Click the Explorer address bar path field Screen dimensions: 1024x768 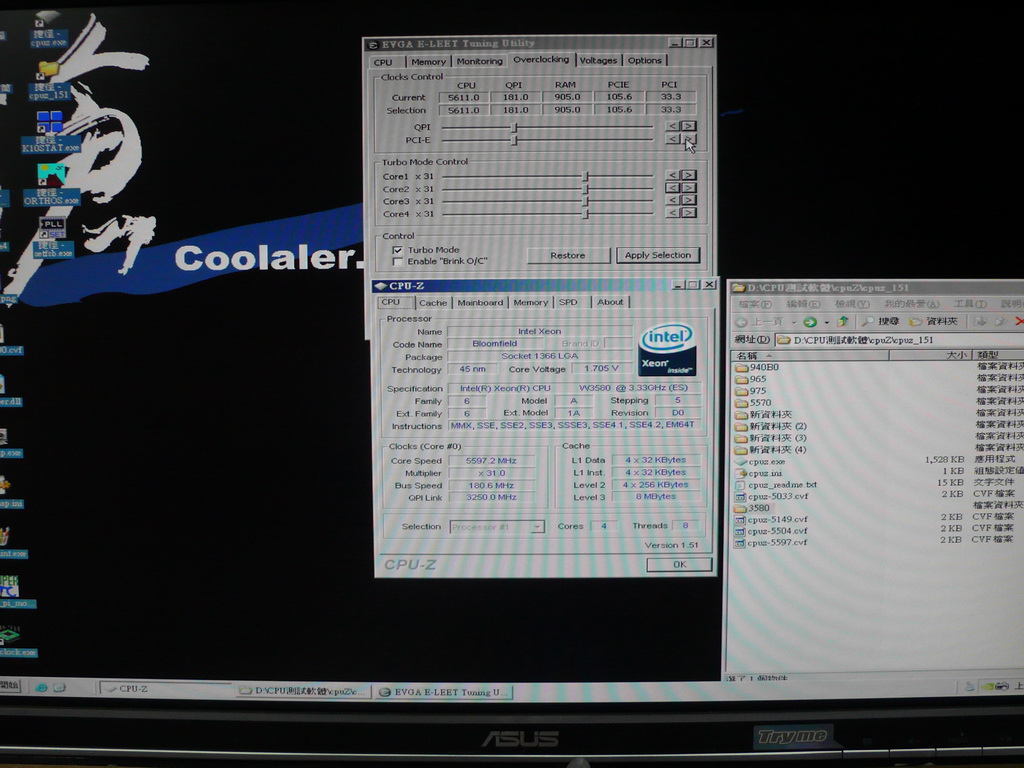pyautogui.click(x=899, y=340)
